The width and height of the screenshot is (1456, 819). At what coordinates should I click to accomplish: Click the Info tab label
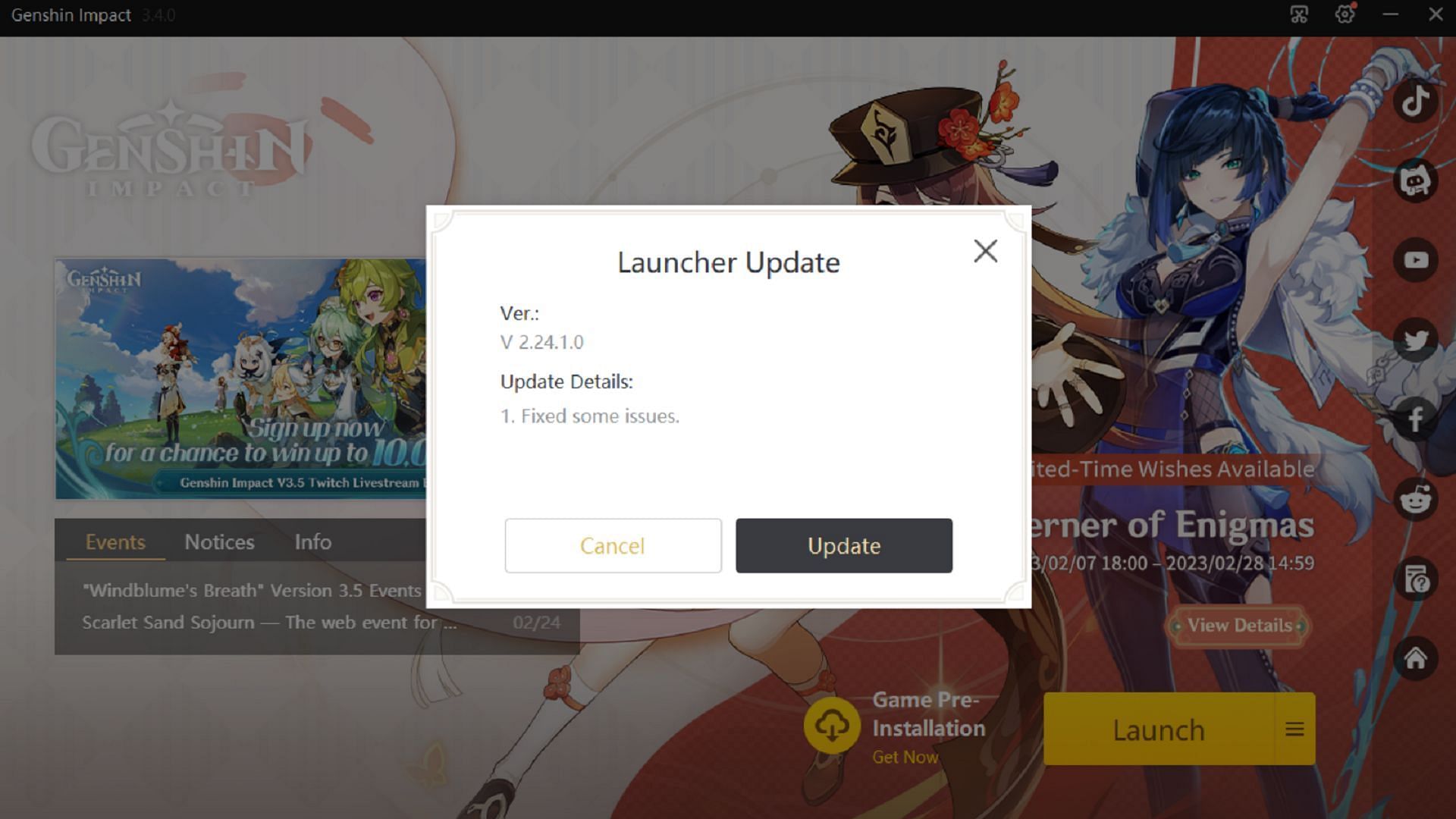coord(313,541)
